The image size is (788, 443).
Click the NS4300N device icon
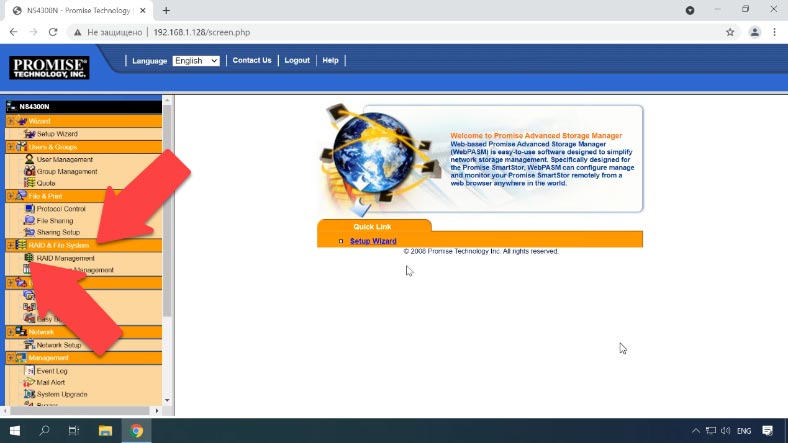12,106
